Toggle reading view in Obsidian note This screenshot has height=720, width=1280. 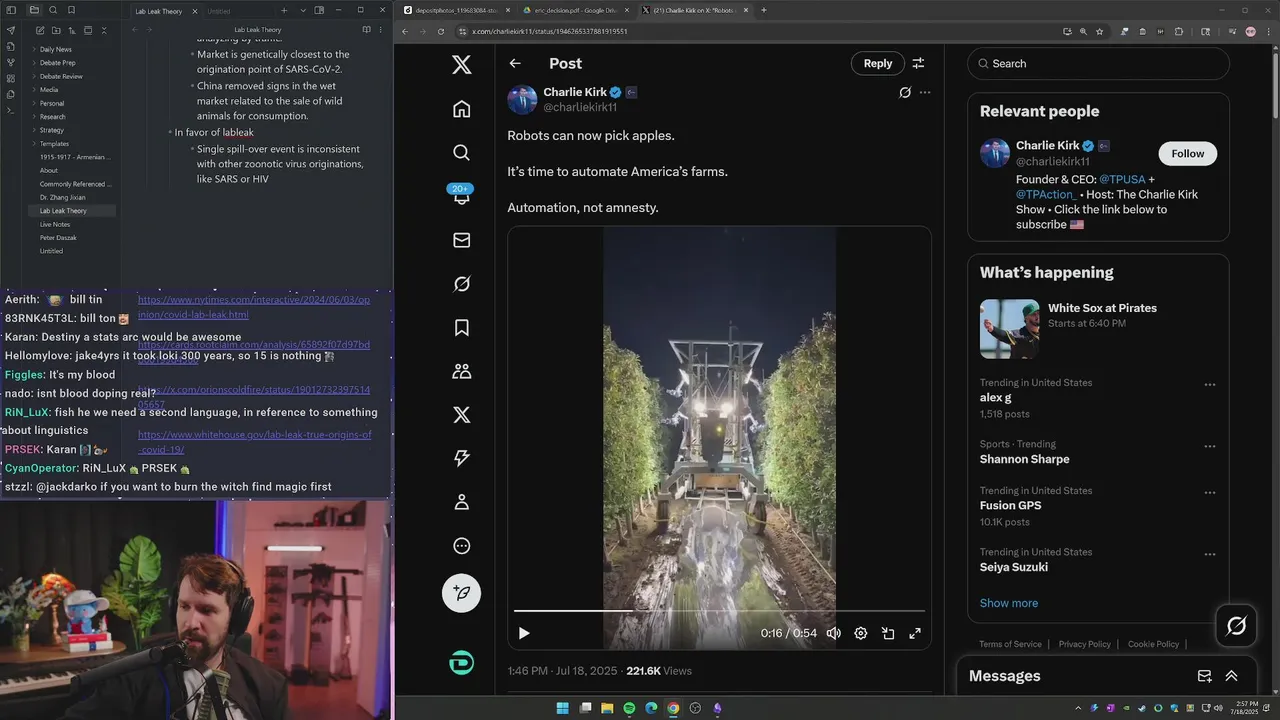[366, 30]
